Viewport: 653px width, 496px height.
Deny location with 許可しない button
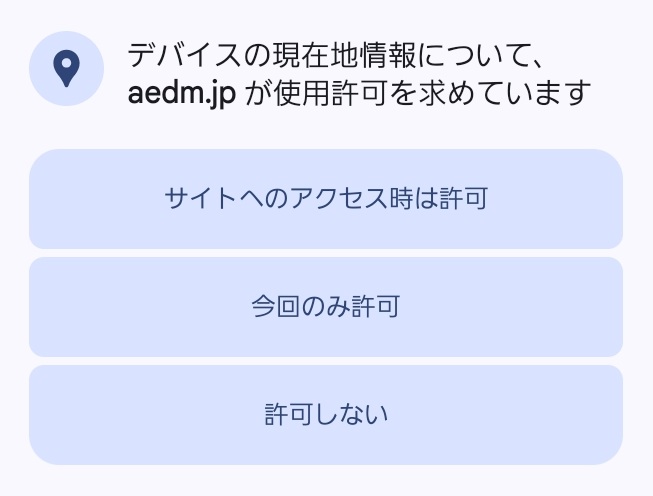click(x=326, y=414)
